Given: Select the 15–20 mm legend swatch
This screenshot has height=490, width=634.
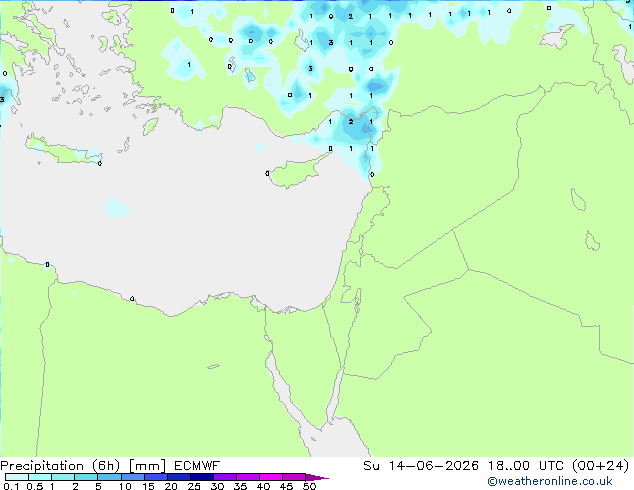Looking at the screenshot, I should [x=155, y=477].
